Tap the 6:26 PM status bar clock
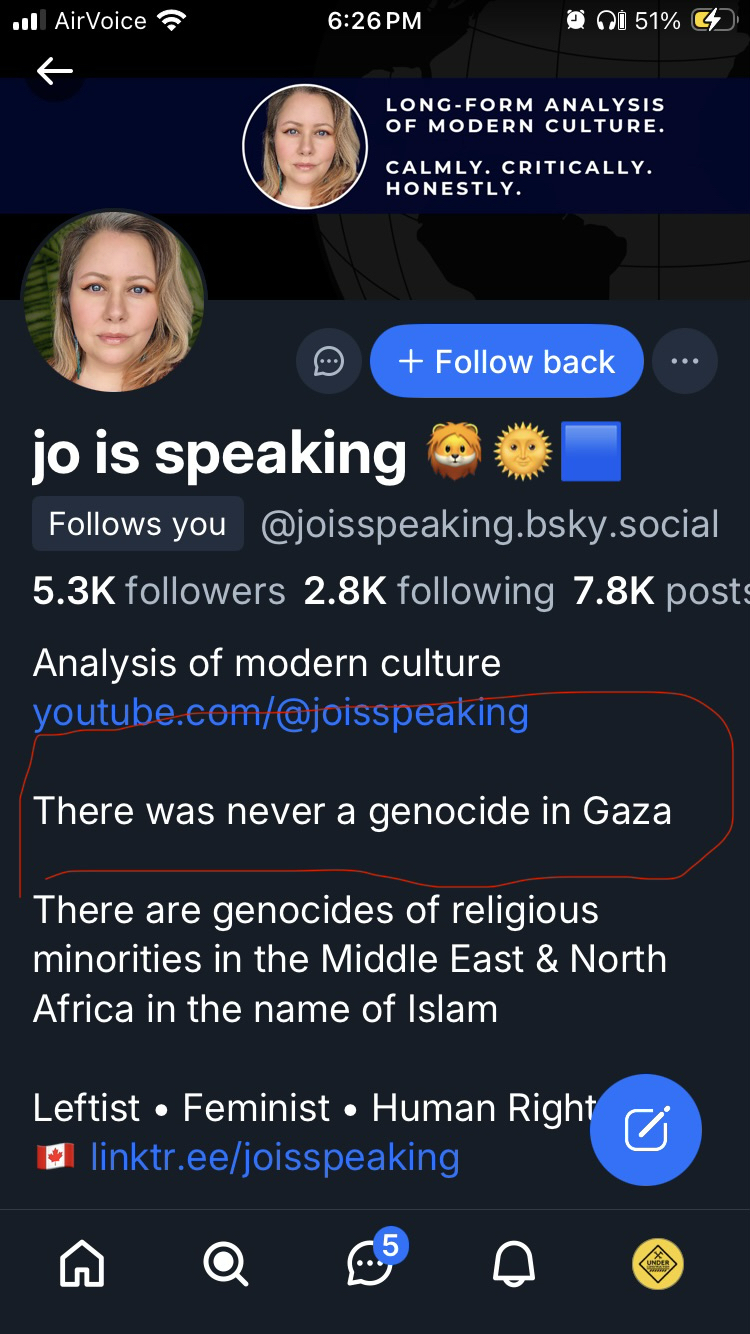Viewport: 750px width, 1334px height. point(374,21)
